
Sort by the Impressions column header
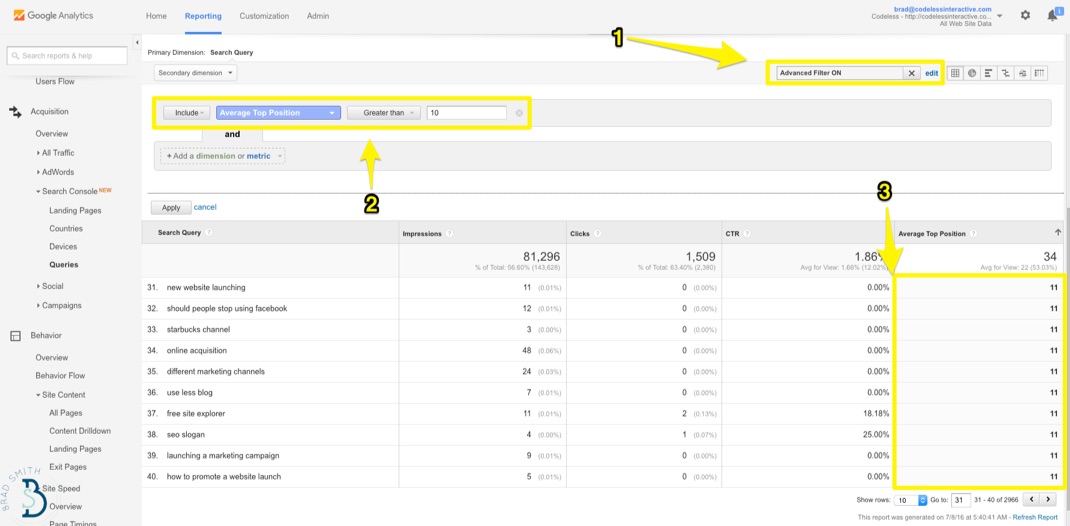coord(422,233)
